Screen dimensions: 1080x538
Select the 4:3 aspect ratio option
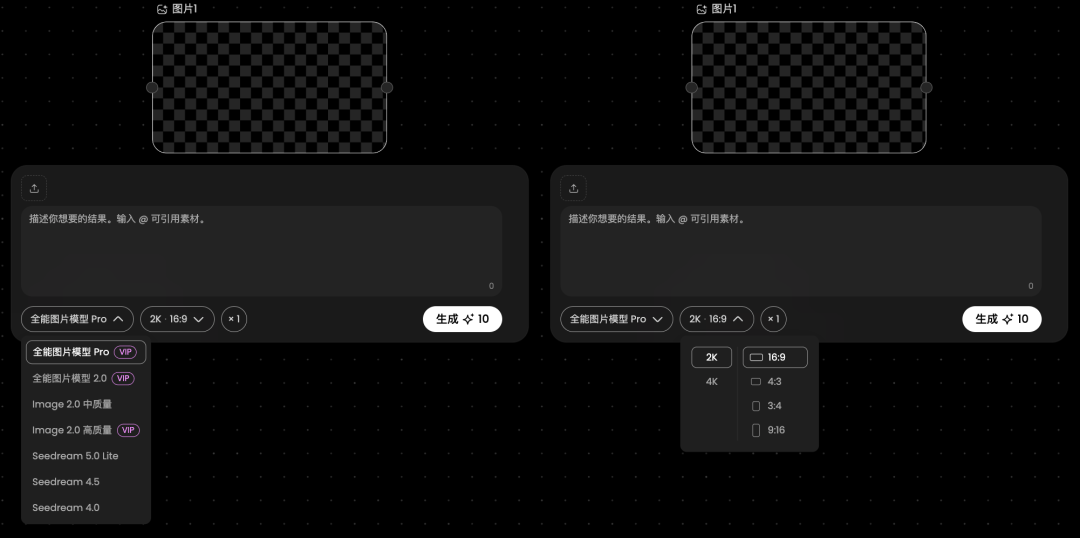coord(775,382)
